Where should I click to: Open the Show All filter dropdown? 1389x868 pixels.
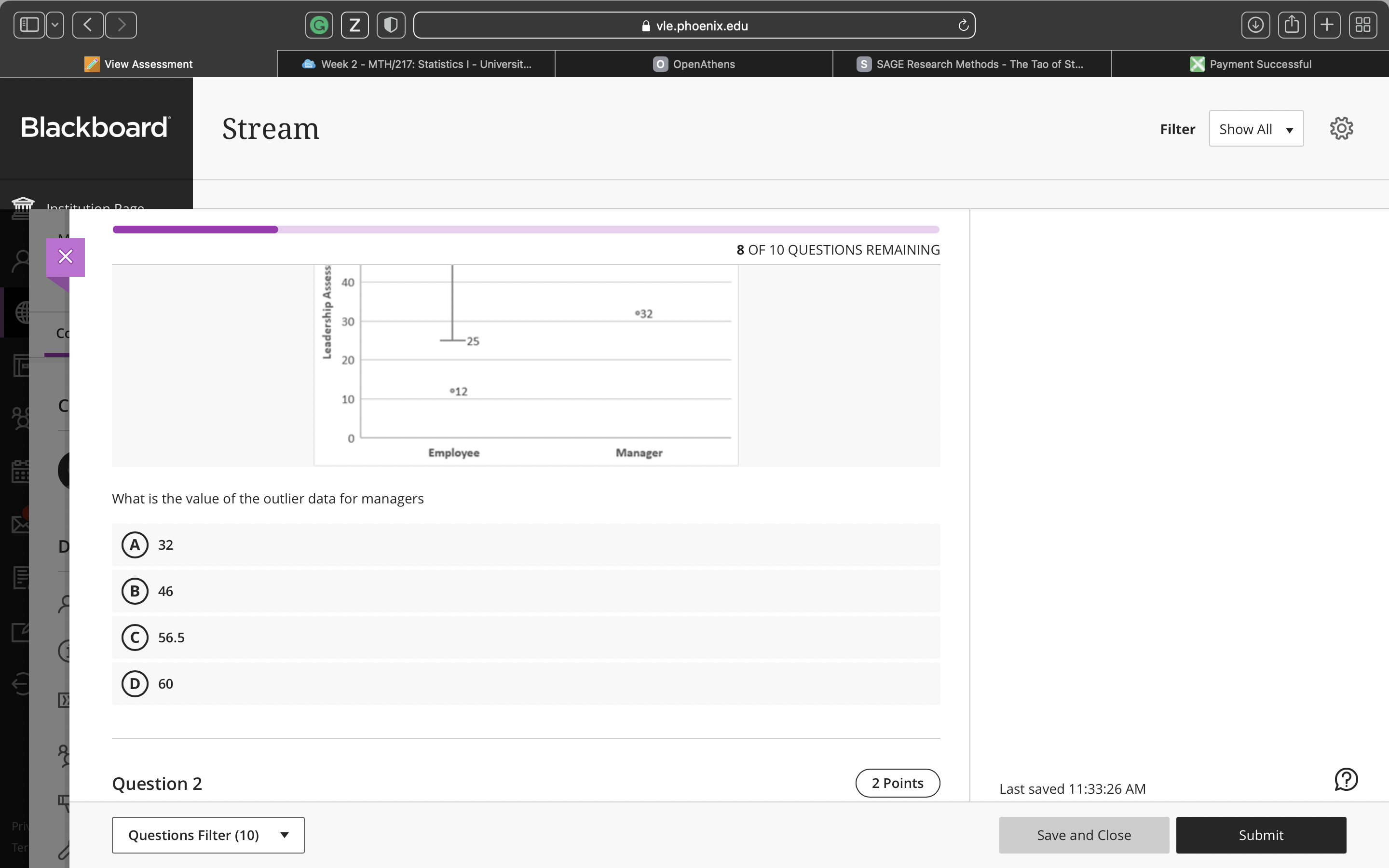coord(1256,129)
